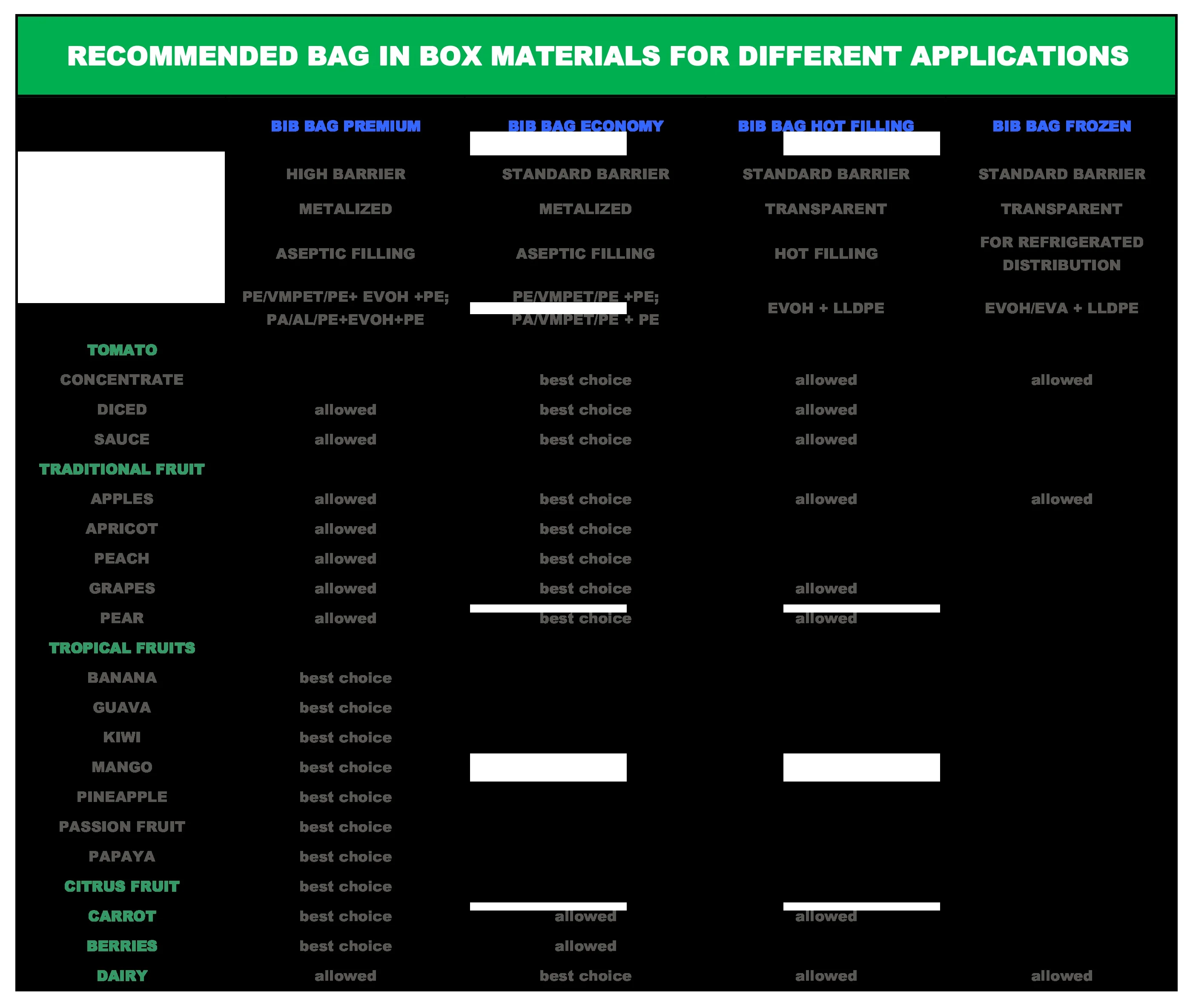Click CONCENTRATE's best choice Economy cell

coord(585,379)
